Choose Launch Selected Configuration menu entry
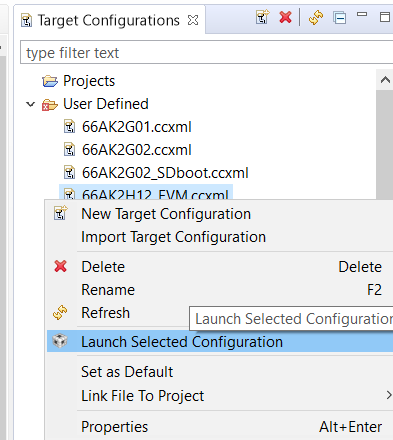Viewport: 393px width, 440px height. click(x=220, y=342)
